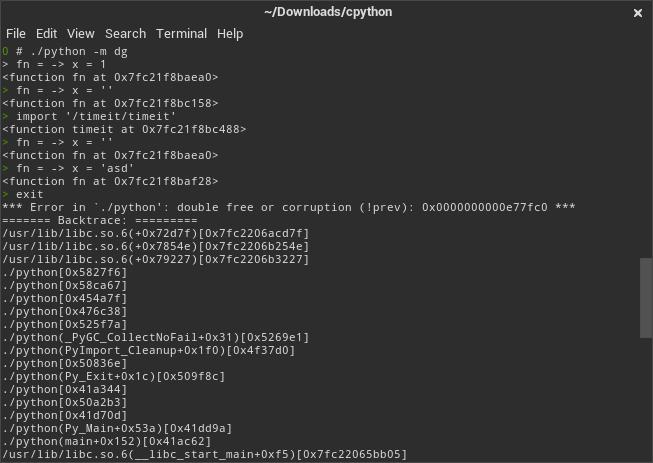Close the terminal window
Screen dimensions: 653x463
click(638, 13)
